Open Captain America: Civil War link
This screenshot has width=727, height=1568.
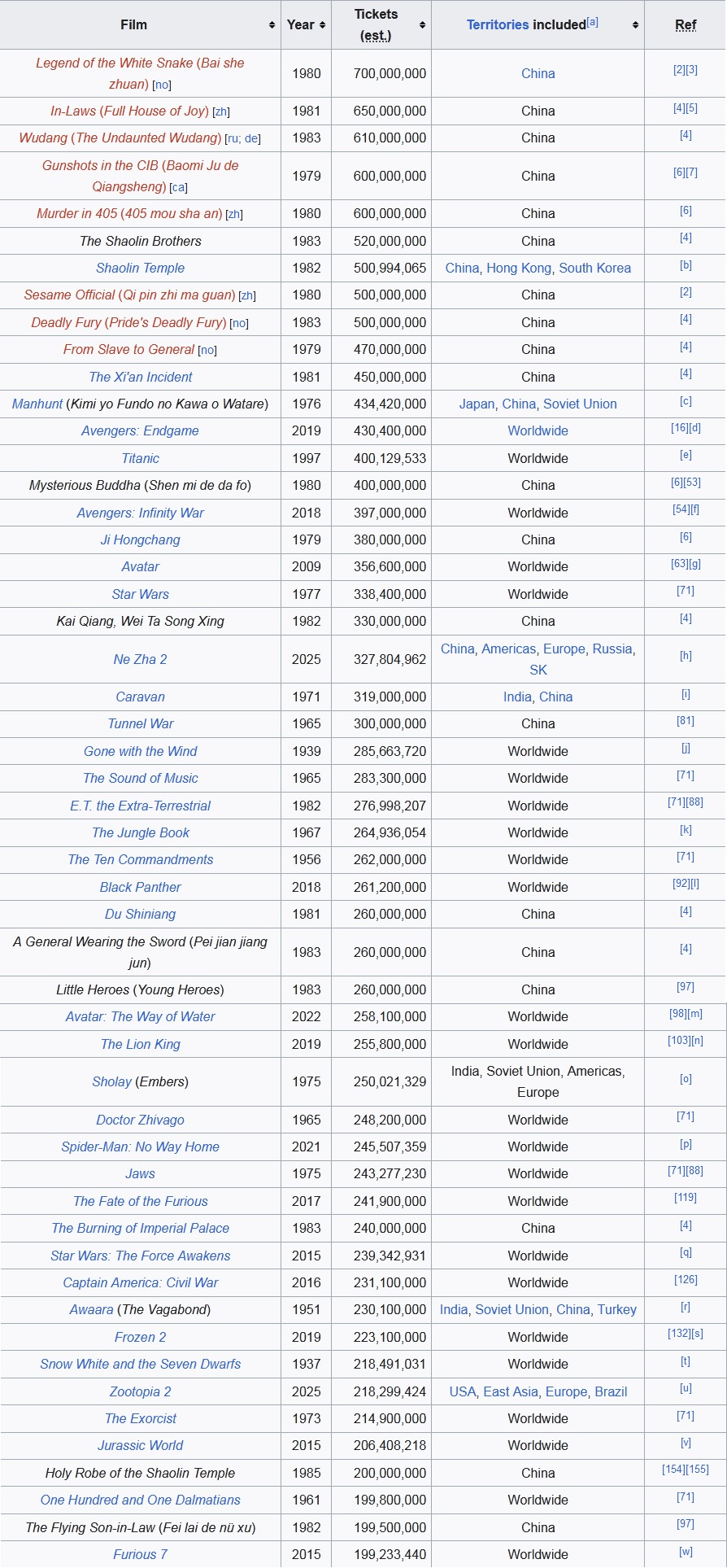click(140, 1282)
